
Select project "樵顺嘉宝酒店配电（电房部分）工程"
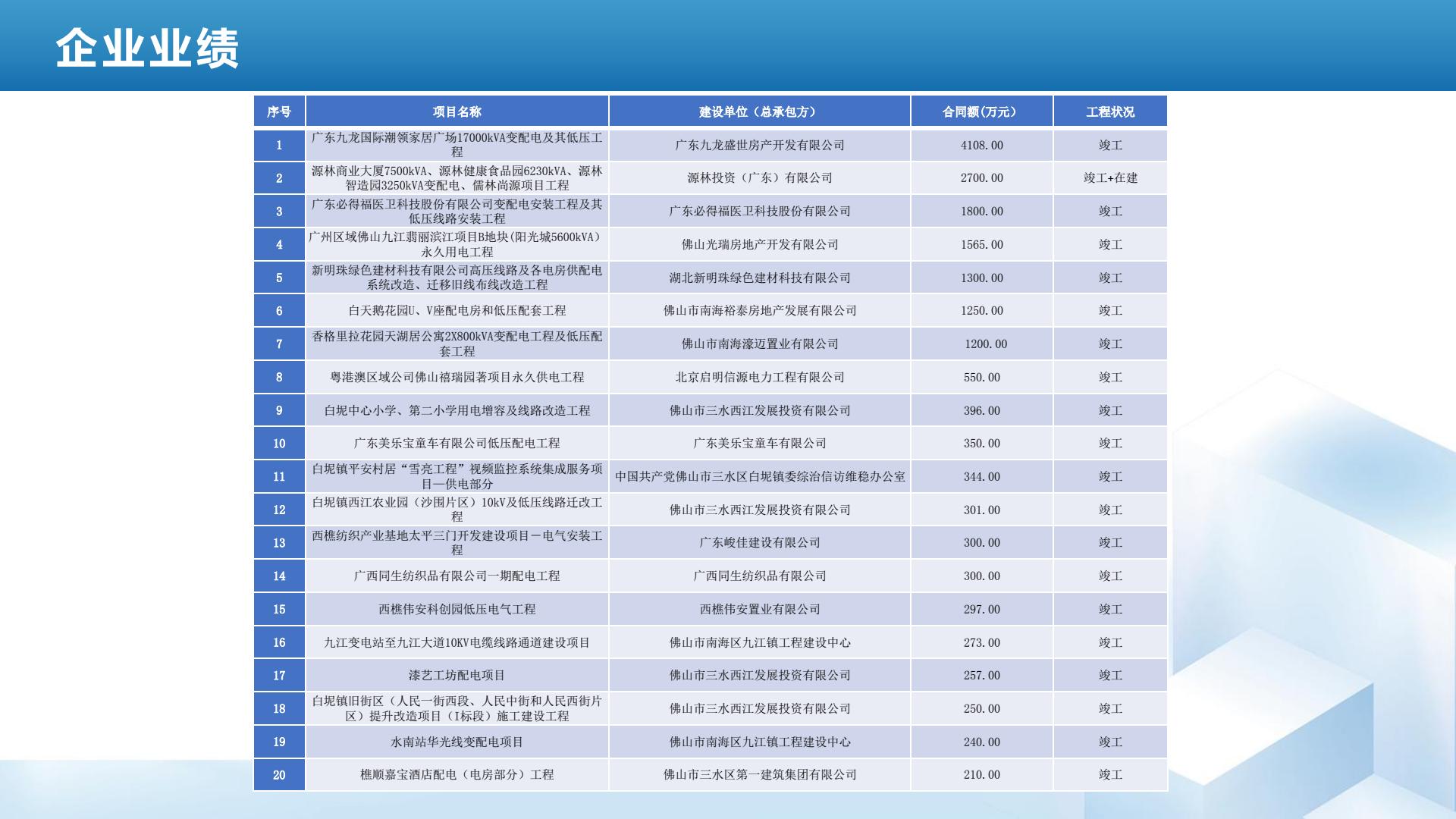pos(457,774)
